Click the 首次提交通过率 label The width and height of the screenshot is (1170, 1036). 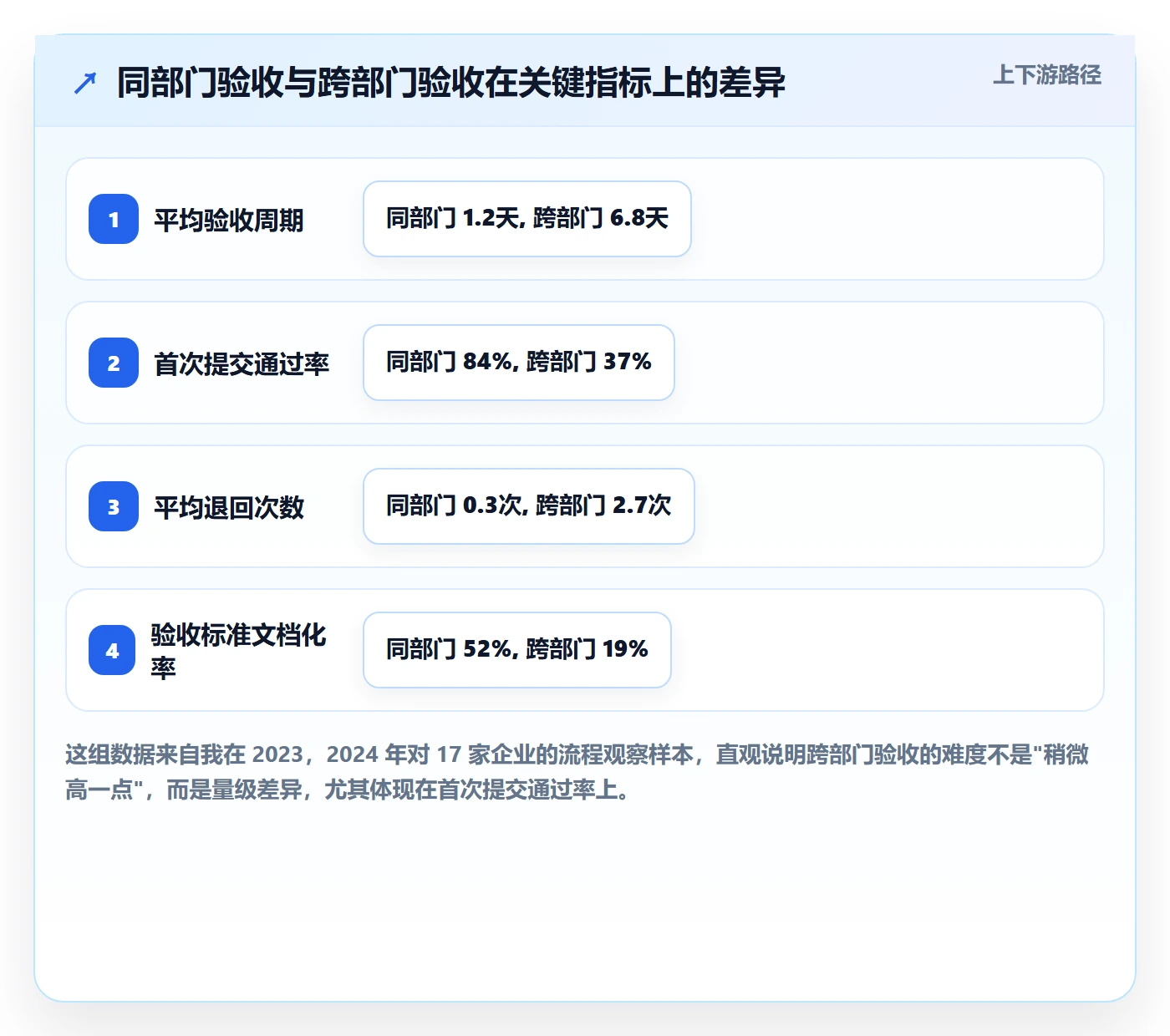[x=242, y=364]
